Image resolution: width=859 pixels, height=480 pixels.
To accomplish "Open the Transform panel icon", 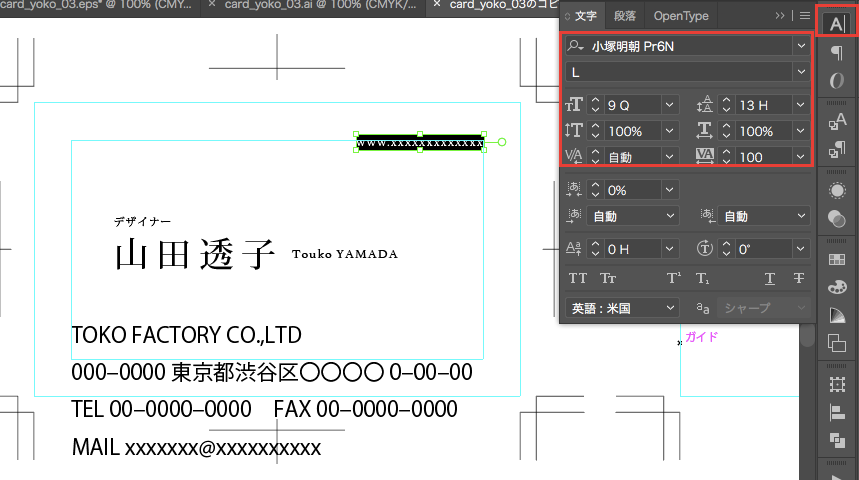I will [836, 383].
